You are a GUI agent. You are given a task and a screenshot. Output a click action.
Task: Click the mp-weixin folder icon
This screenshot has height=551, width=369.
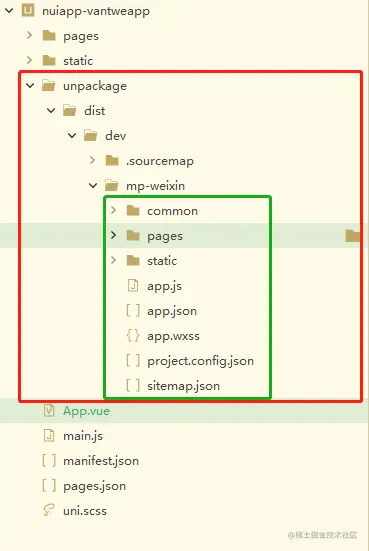[111, 185]
